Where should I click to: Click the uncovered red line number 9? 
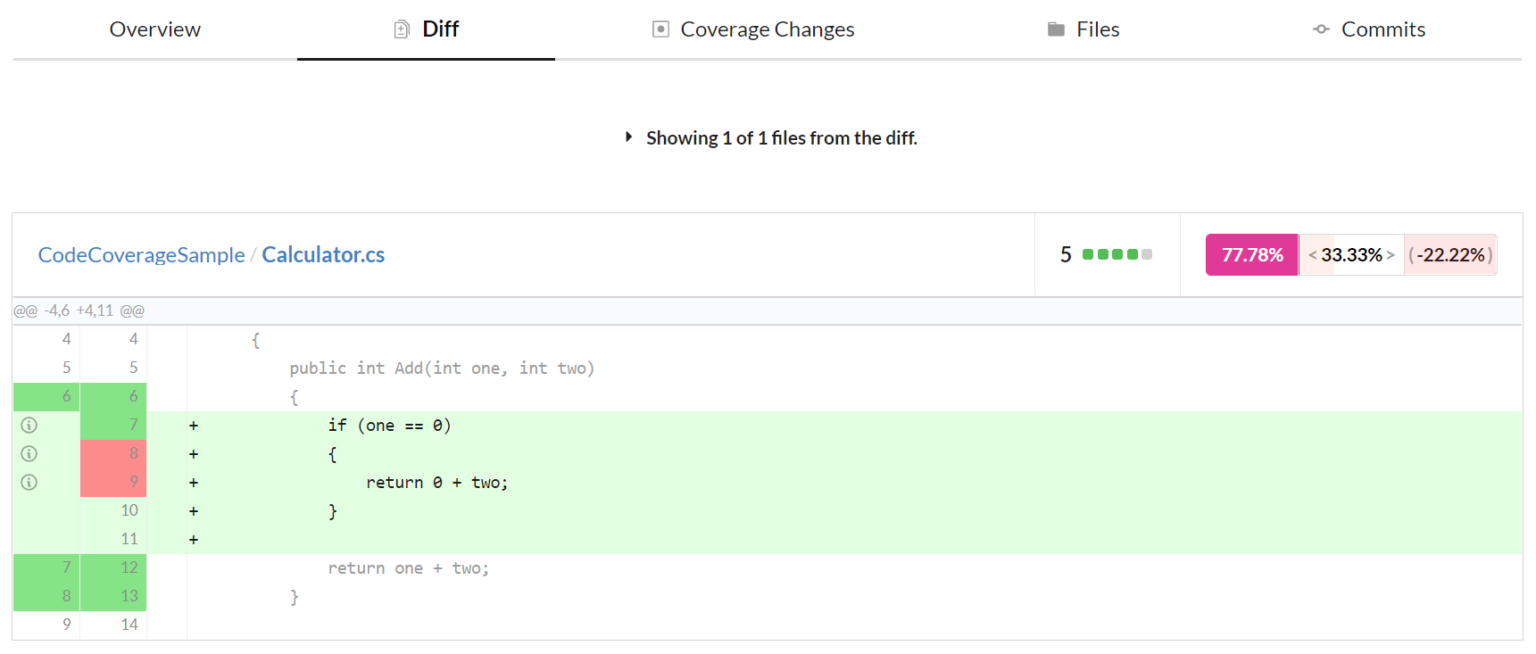point(113,483)
